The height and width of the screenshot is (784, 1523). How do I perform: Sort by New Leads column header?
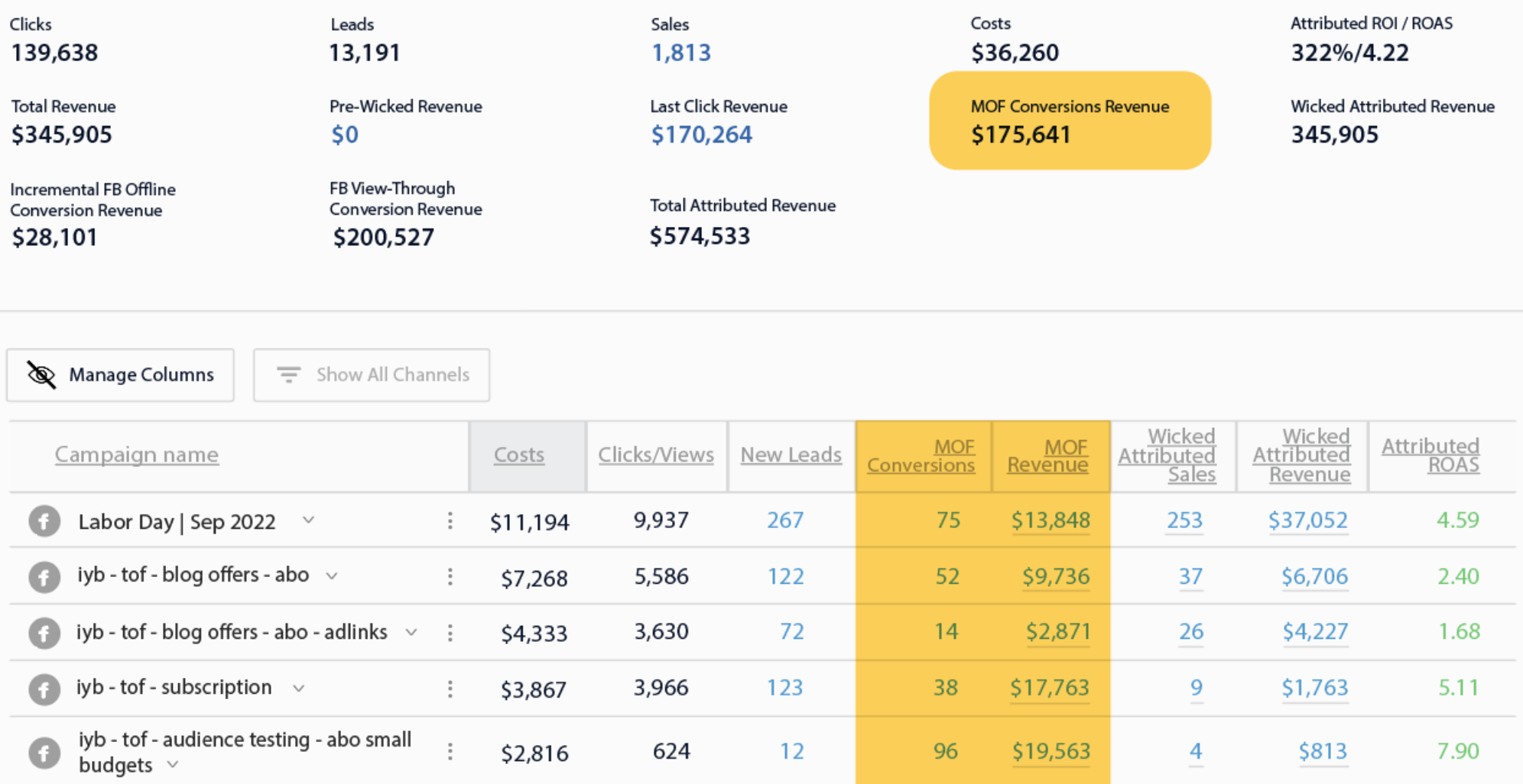[x=791, y=455]
